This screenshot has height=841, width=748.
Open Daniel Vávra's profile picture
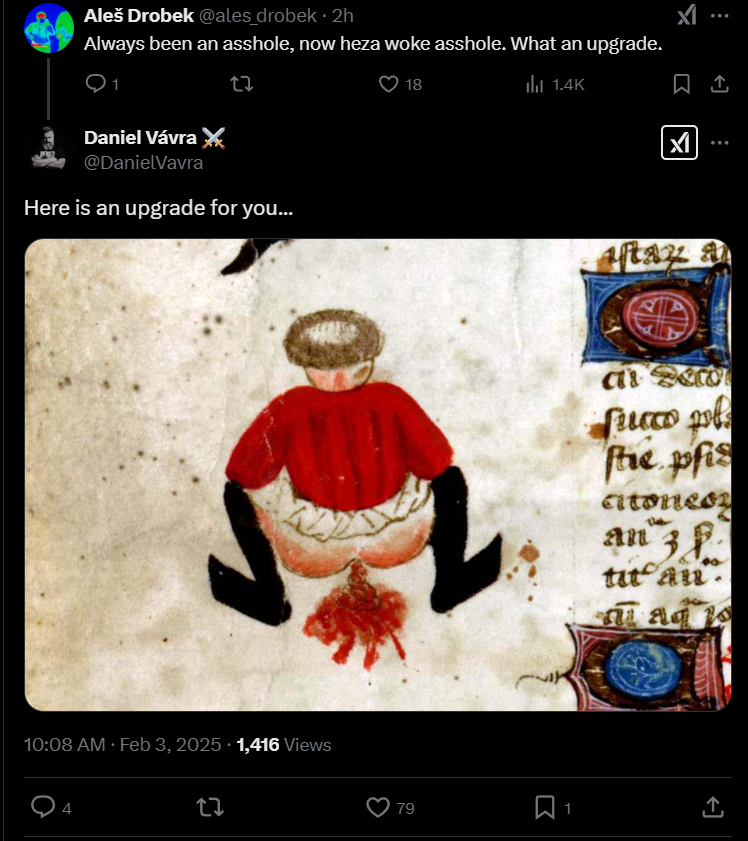49,150
